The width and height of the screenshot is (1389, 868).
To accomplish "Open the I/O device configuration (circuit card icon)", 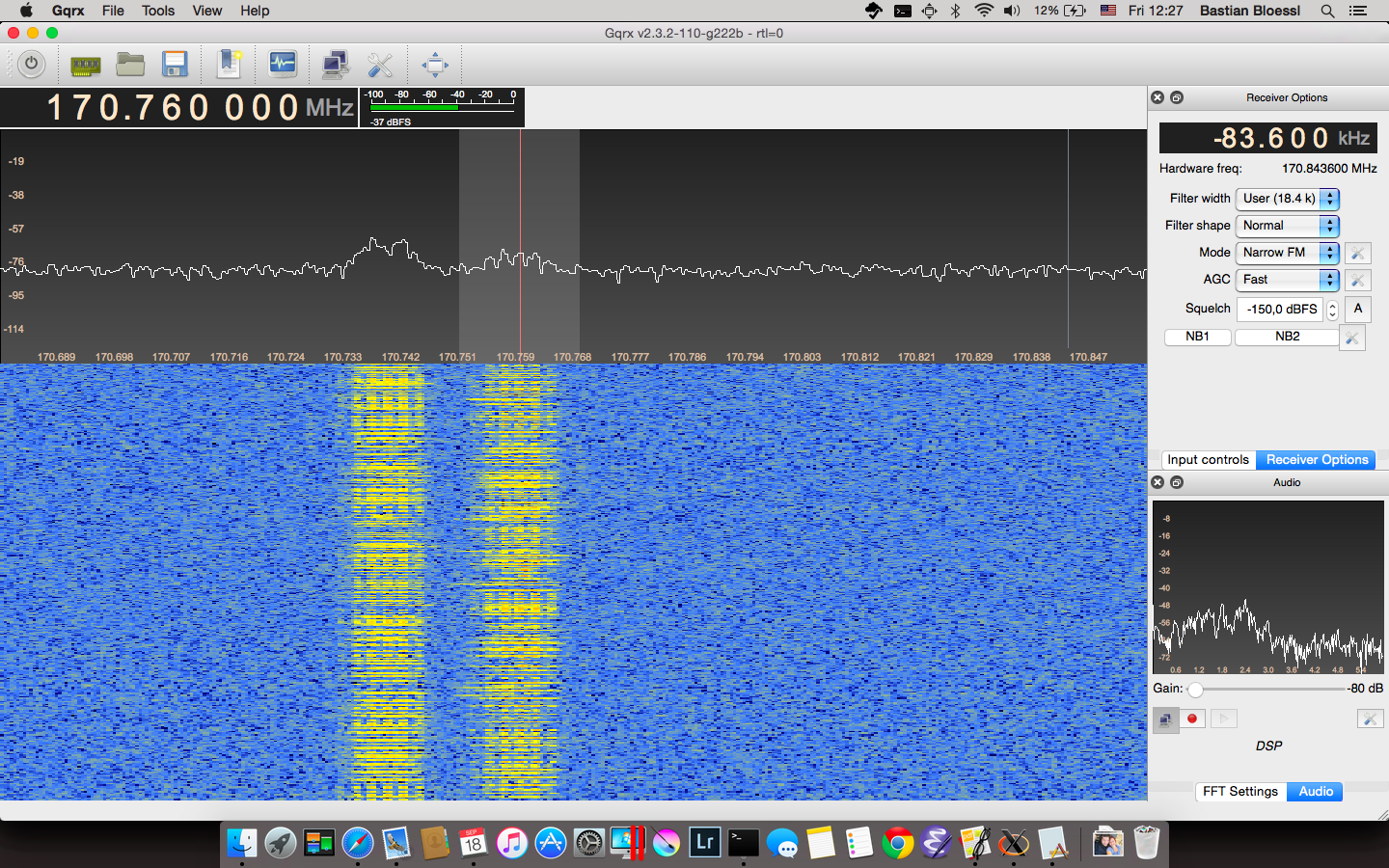I will pyautogui.click(x=86, y=65).
